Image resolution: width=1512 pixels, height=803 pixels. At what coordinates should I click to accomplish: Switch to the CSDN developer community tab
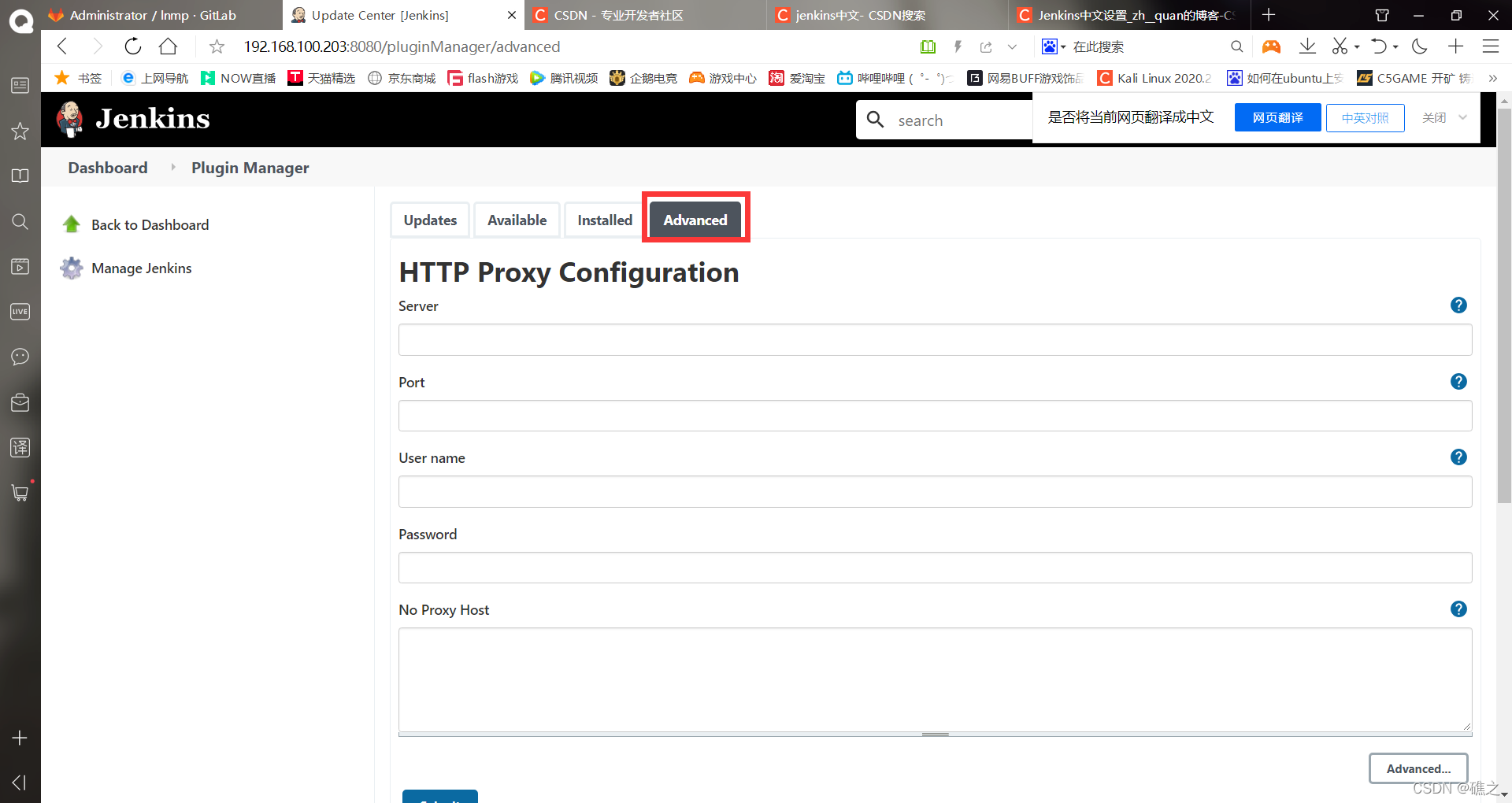click(646, 15)
